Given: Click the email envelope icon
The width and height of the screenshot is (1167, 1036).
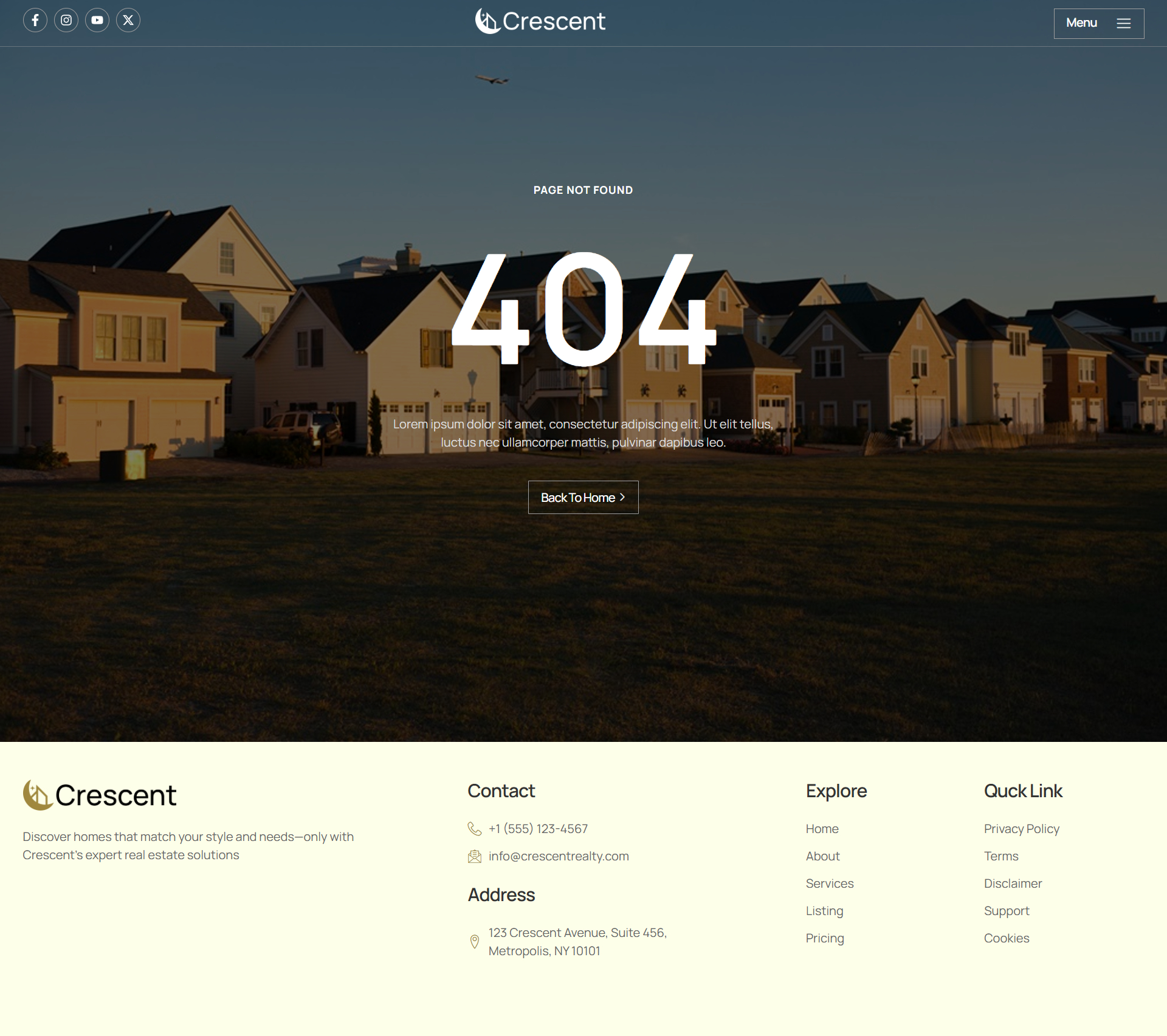Looking at the screenshot, I should point(475,856).
